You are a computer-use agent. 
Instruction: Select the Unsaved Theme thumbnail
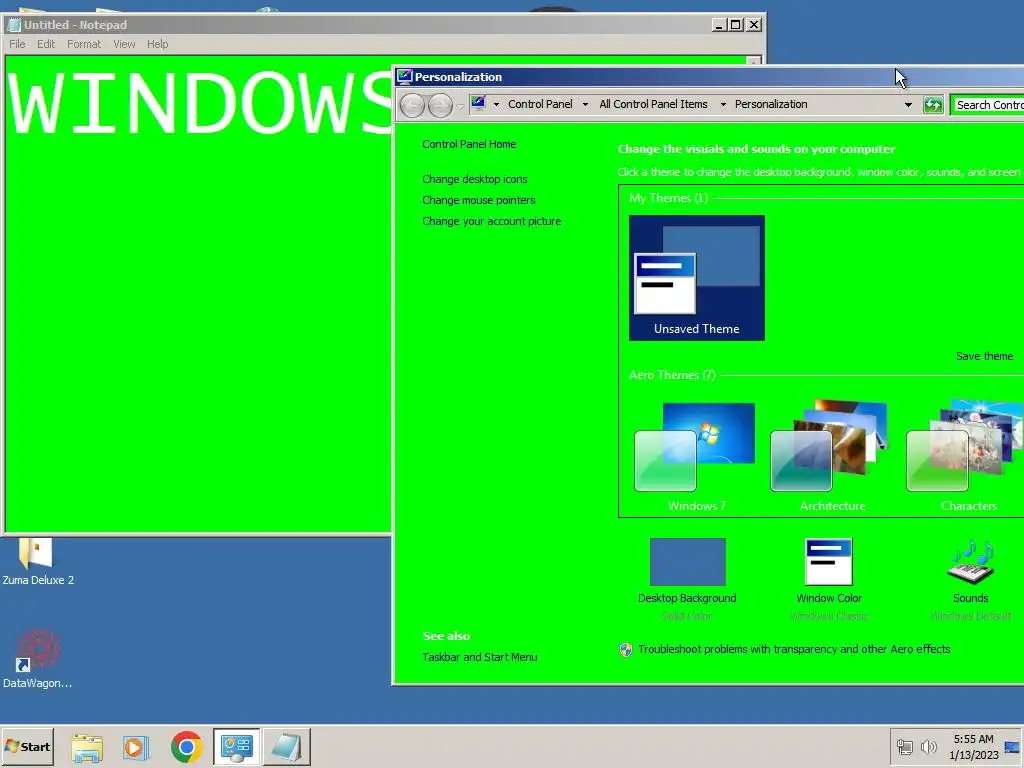click(697, 278)
